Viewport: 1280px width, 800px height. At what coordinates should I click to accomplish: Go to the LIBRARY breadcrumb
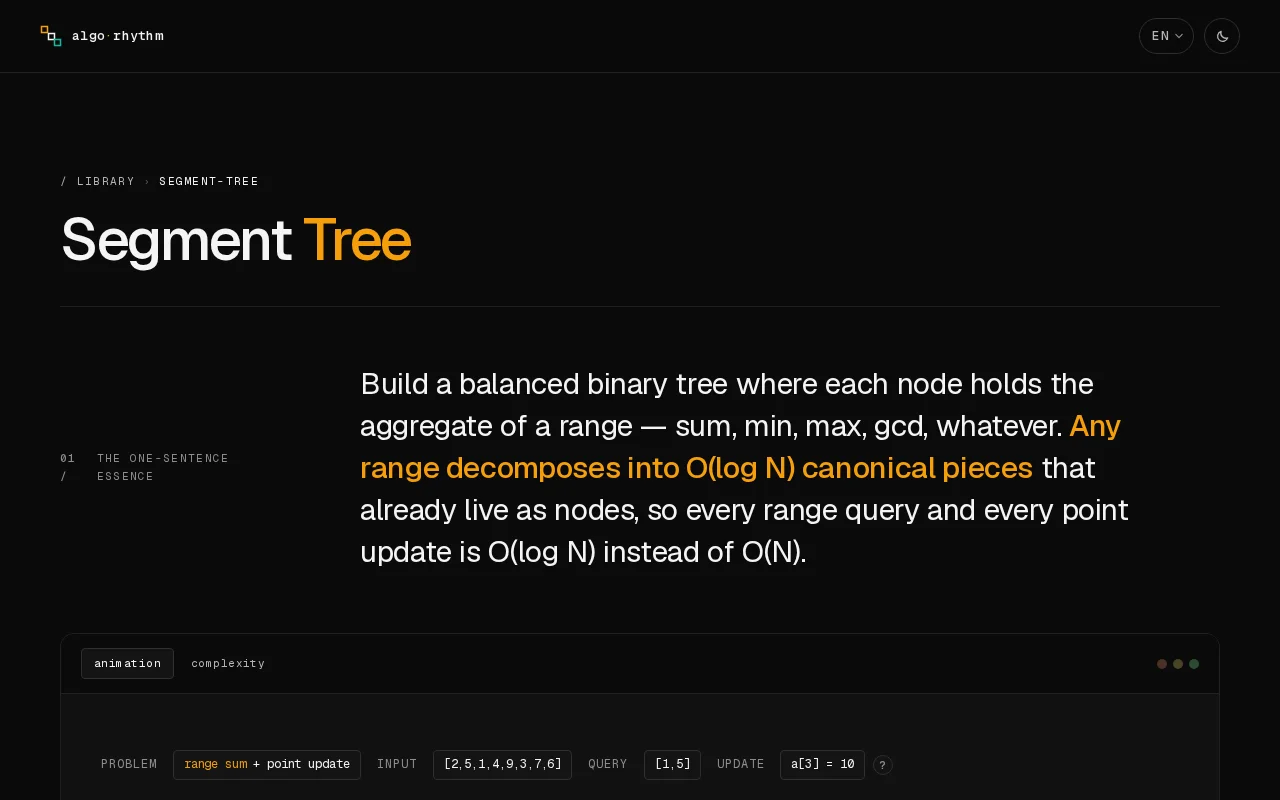106,182
